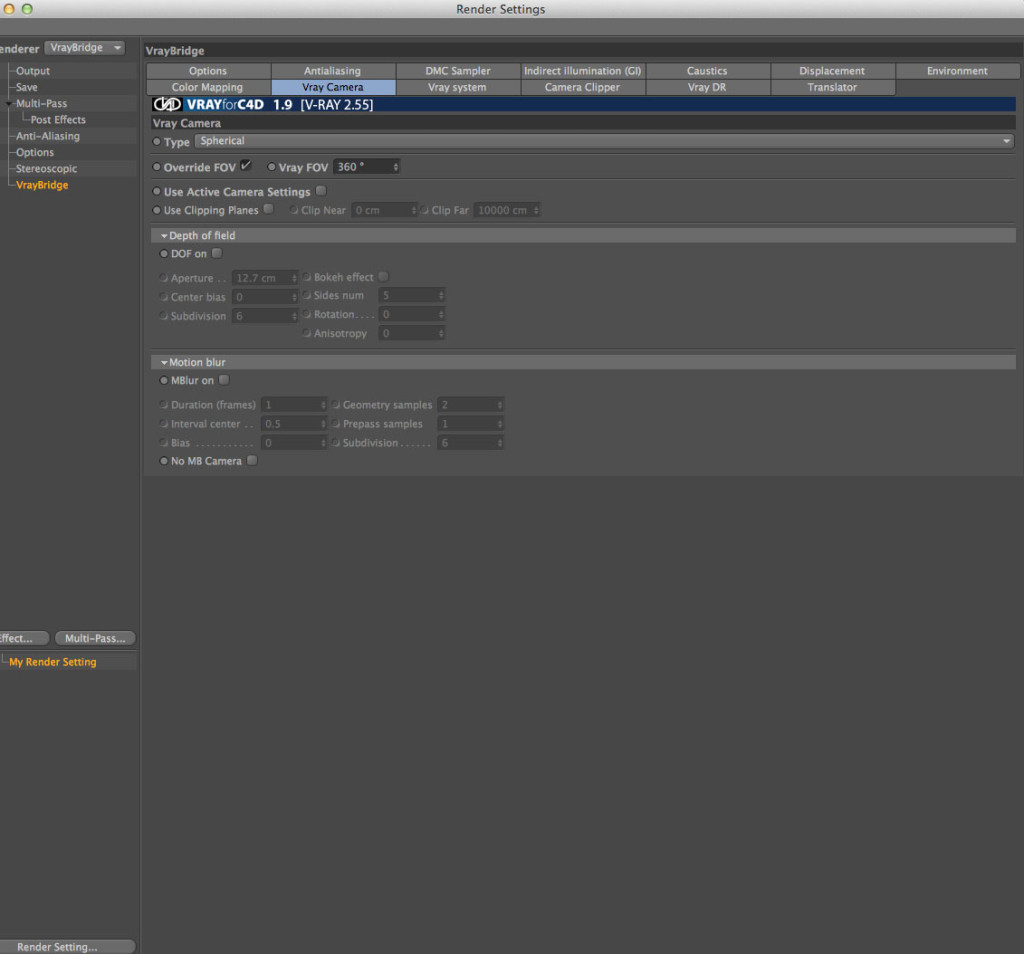Open the Translator tab
This screenshot has height=954, width=1024.
[x=833, y=87]
